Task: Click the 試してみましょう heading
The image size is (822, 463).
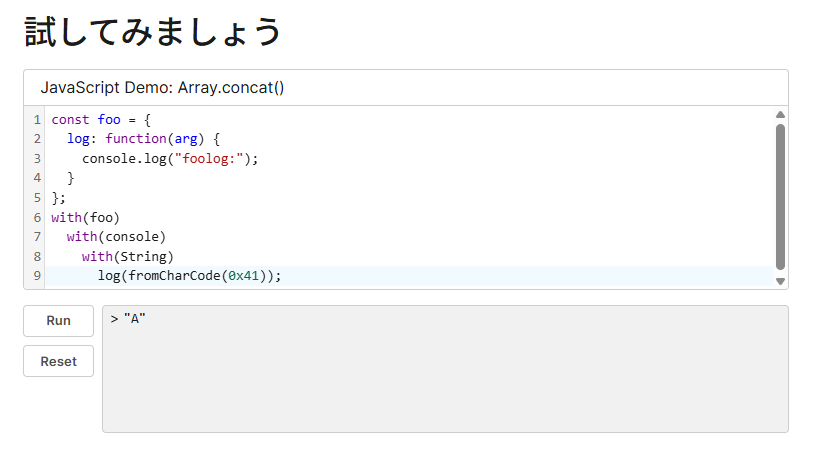Action: [153, 31]
